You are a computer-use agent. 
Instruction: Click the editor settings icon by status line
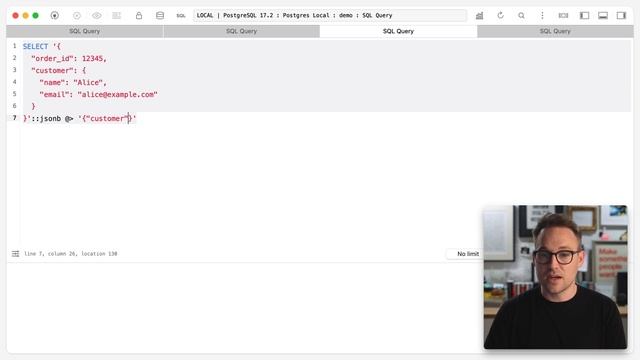click(16, 254)
